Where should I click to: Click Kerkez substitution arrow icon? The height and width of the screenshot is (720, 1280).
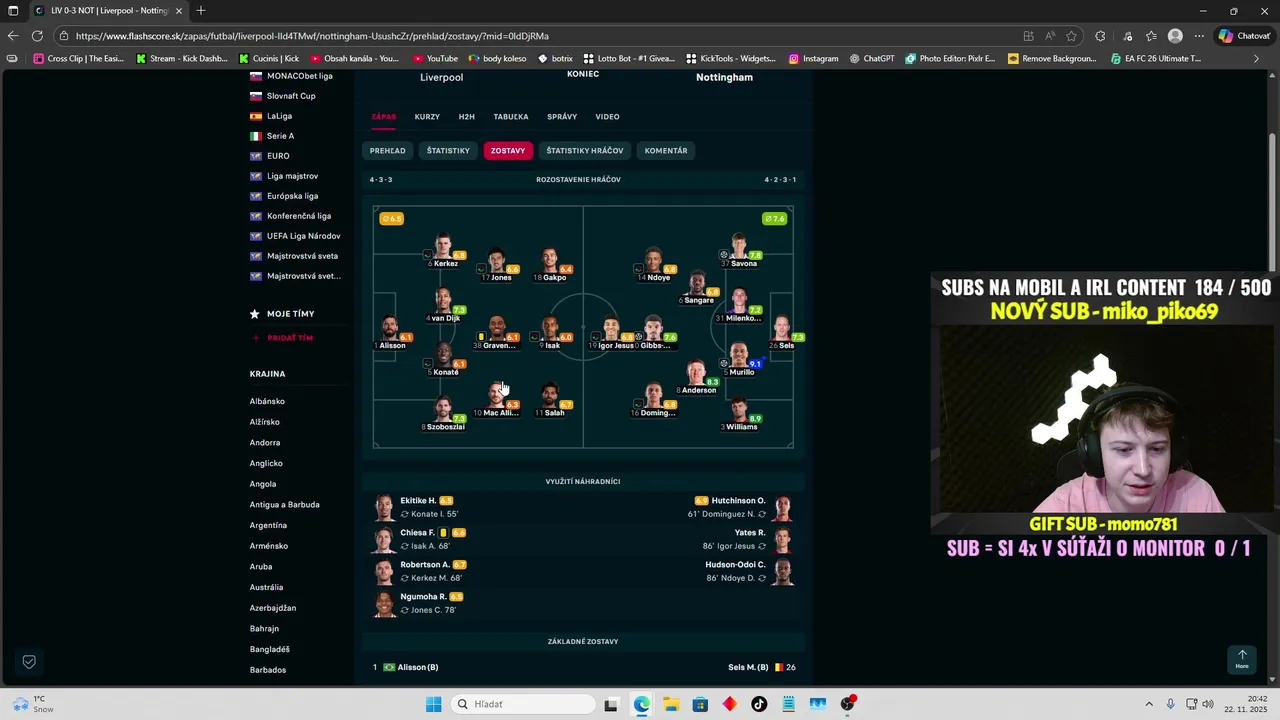(x=428, y=256)
